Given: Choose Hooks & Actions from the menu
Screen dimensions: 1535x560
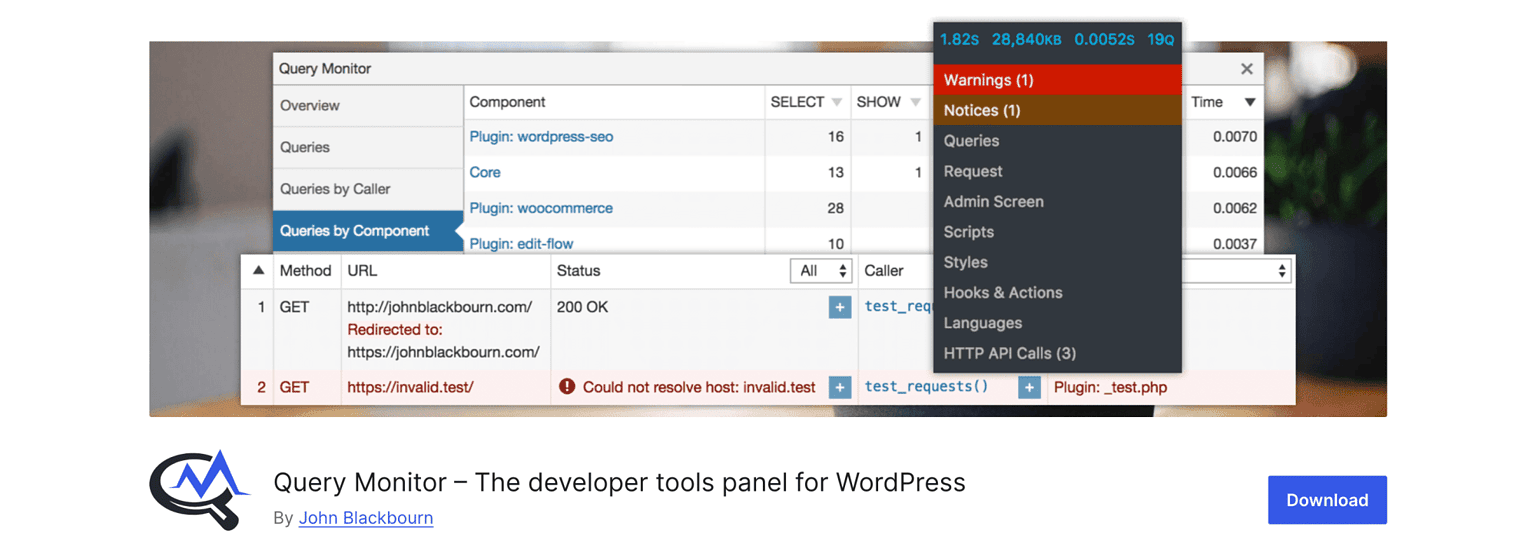Looking at the screenshot, I should [1002, 293].
